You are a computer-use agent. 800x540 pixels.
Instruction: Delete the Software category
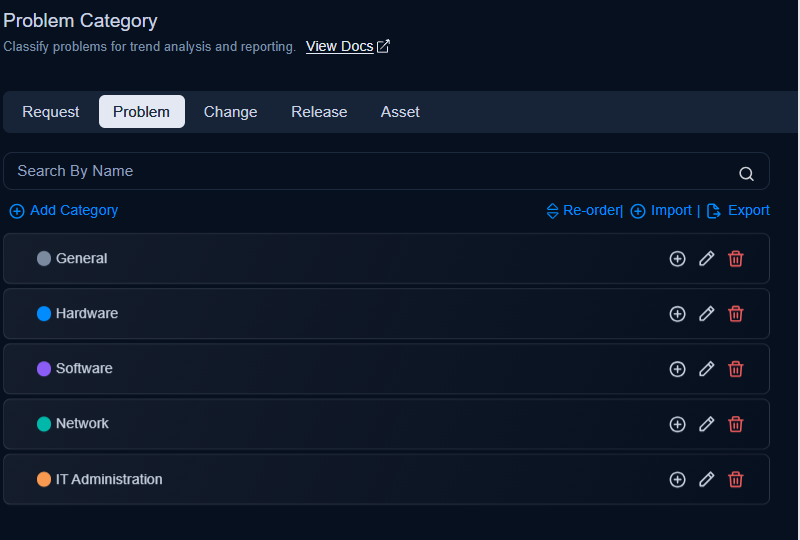tap(736, 369)
